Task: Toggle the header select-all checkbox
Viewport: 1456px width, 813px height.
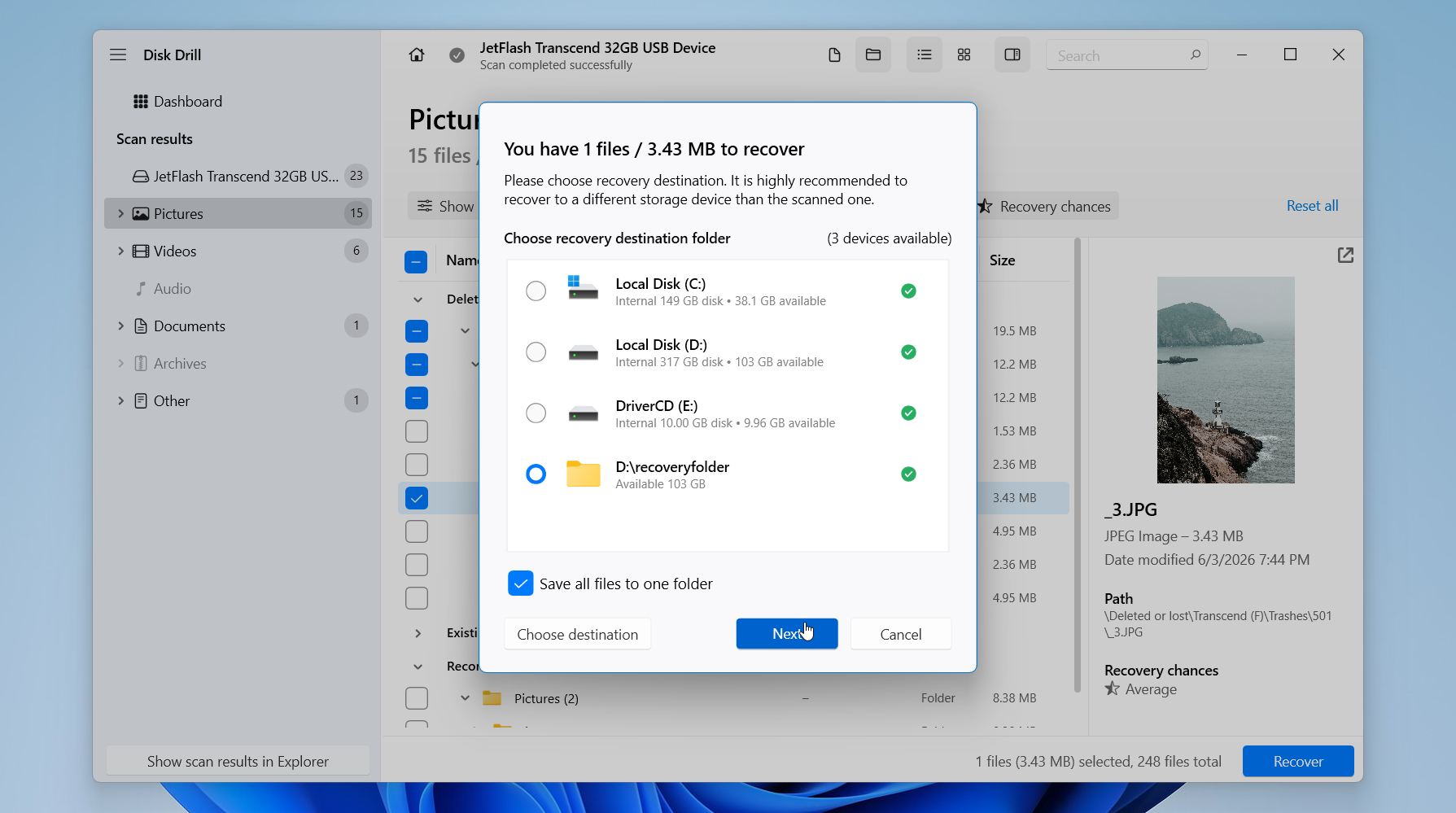Action: coord(416,262)
